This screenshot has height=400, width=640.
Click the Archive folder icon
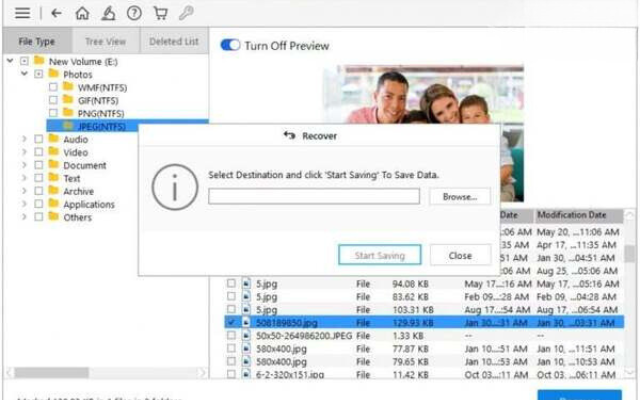click(x=53, y=191)
